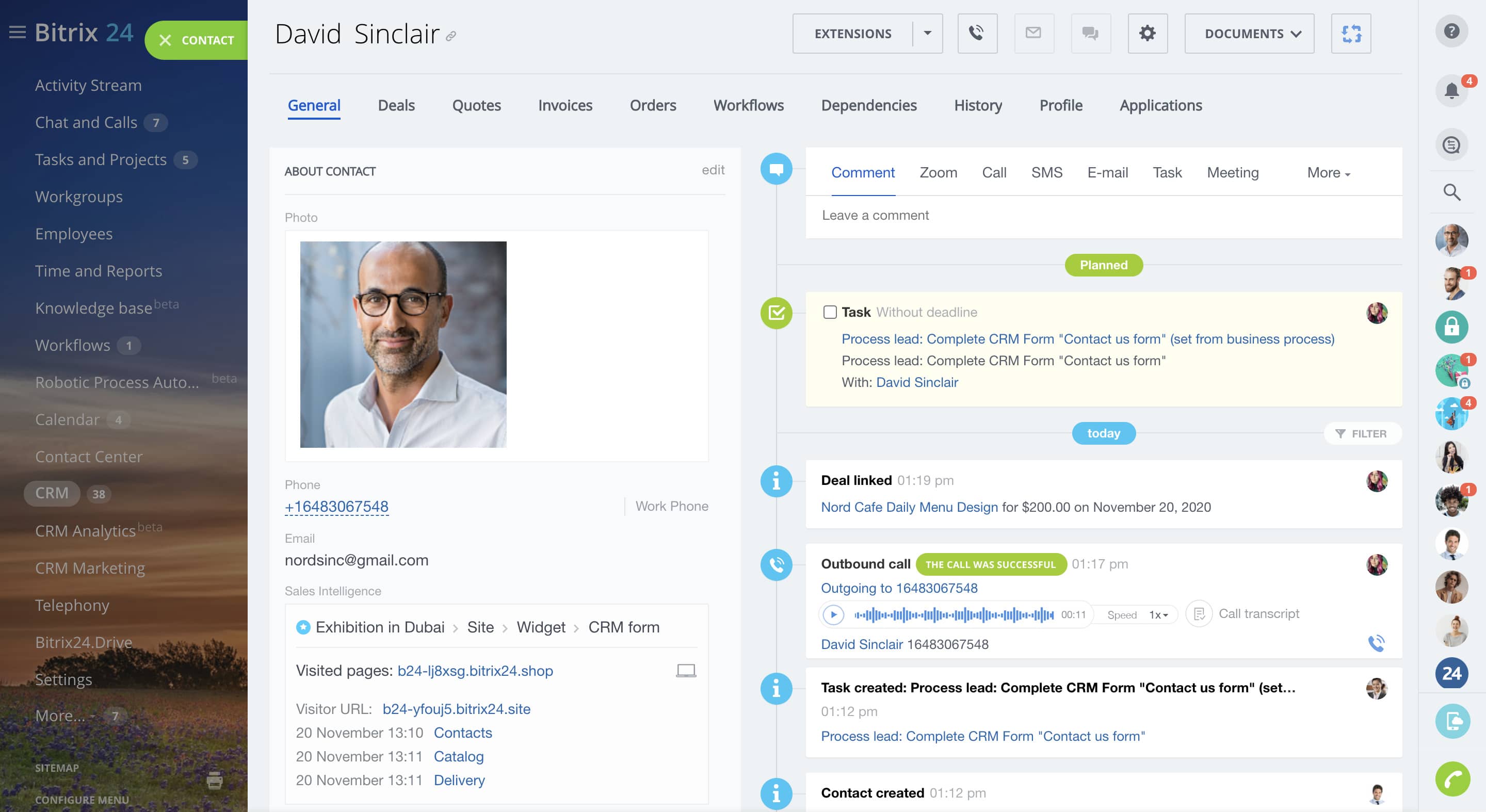Click the green phone dialer button
The width and height of the screenshot is (1486, 812).
pyautogui.click(x=1451, y=778)
